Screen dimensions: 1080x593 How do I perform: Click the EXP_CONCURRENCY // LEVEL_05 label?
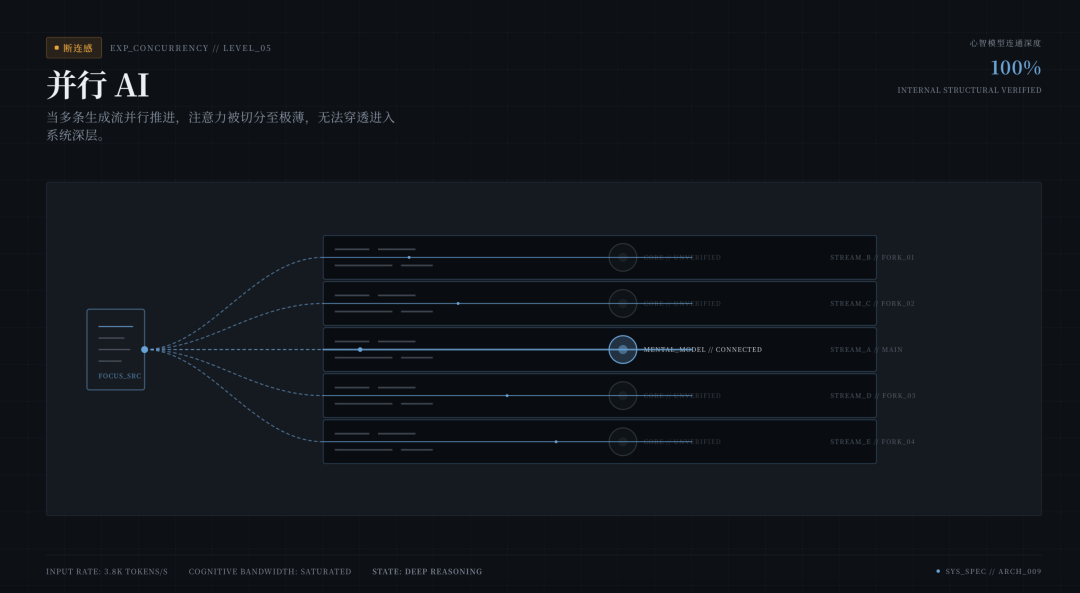tap(191, 48)
